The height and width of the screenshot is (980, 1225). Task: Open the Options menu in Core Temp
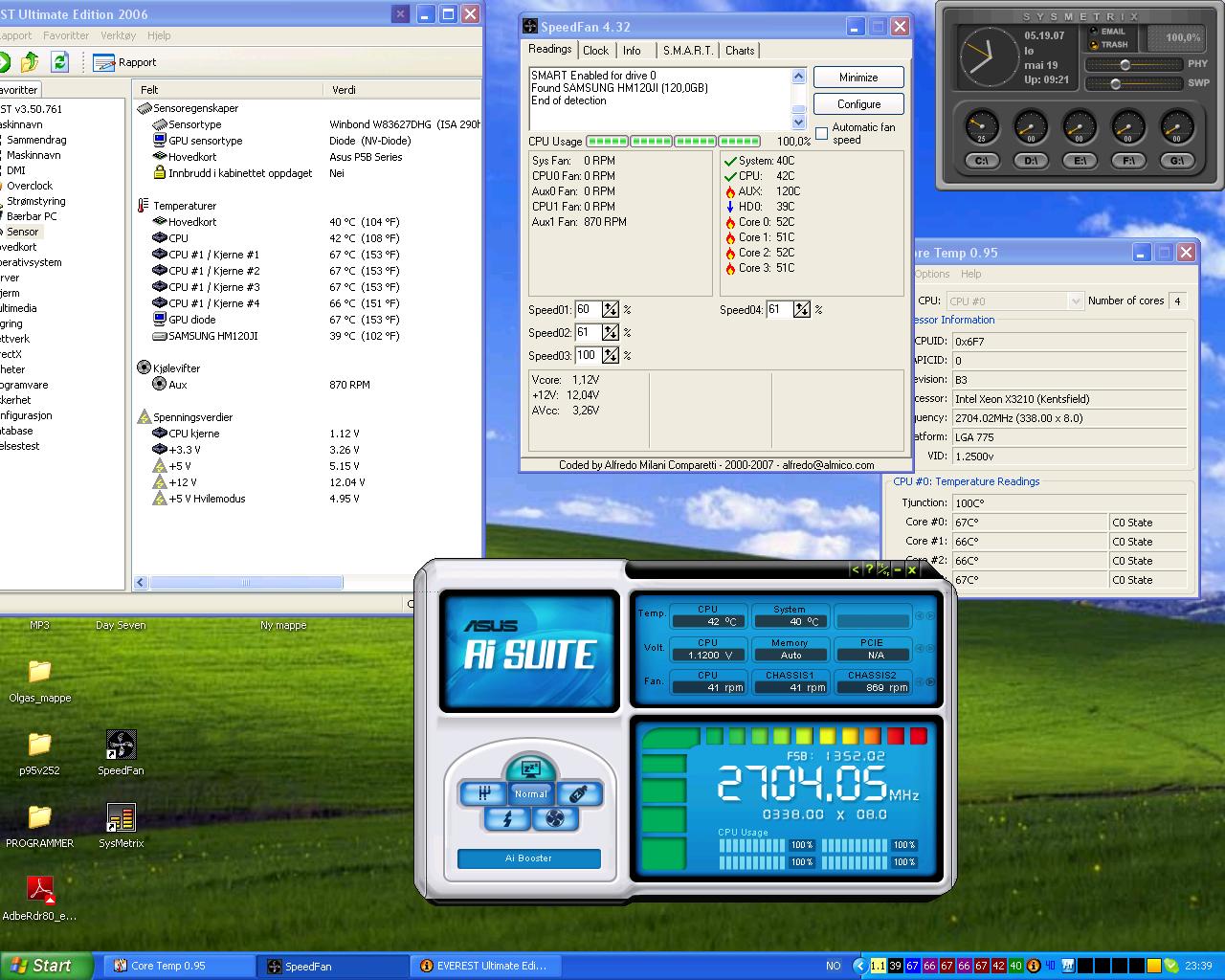point(932,274)
